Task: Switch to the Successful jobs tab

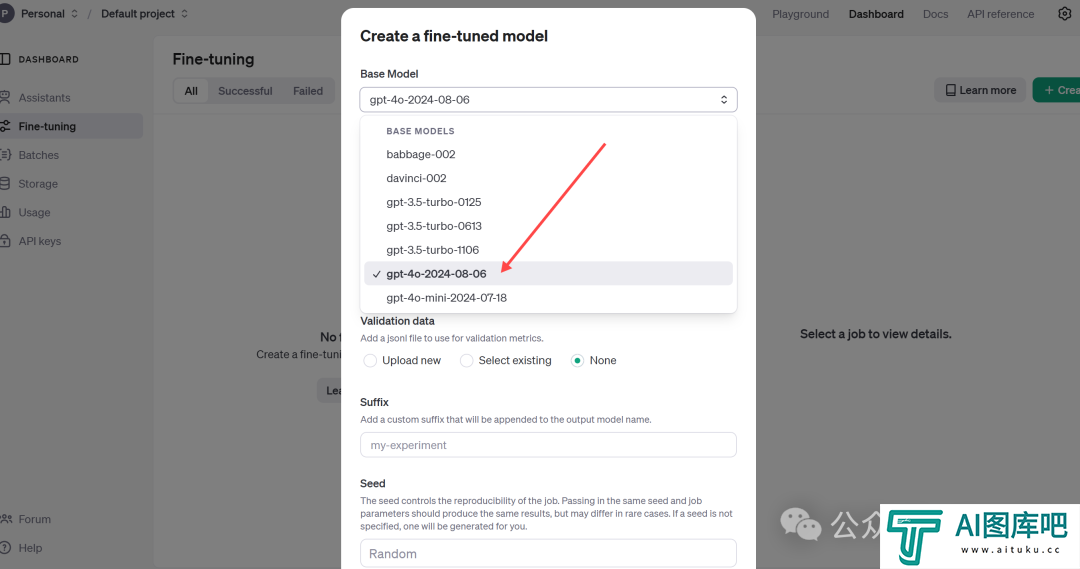Action: point(245,91)
